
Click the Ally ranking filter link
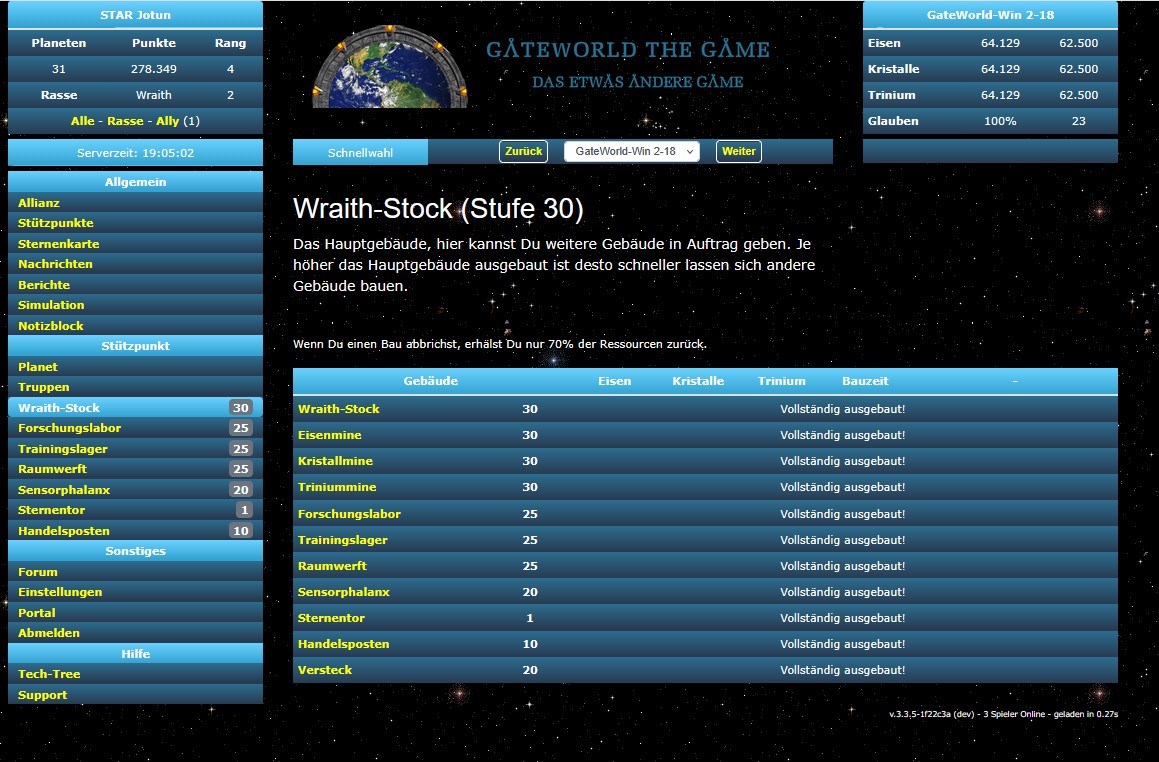[x=167, y=121]
